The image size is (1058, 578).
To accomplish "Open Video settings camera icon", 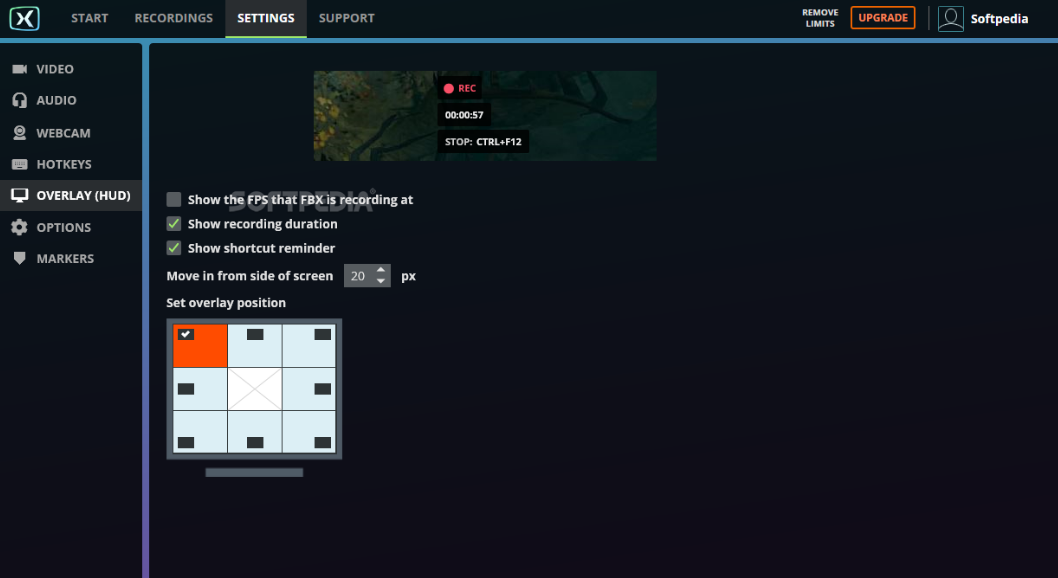I will pos(20,69).
